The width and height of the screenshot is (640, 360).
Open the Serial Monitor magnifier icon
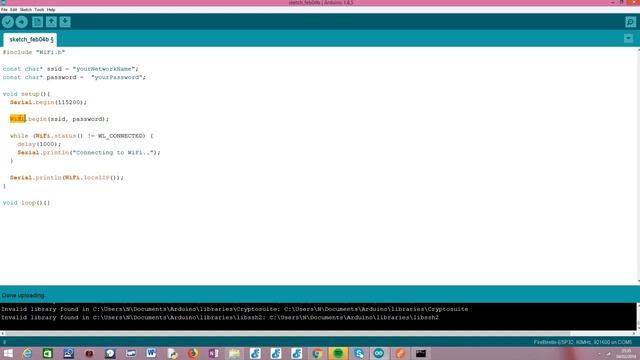coord(631,22)
